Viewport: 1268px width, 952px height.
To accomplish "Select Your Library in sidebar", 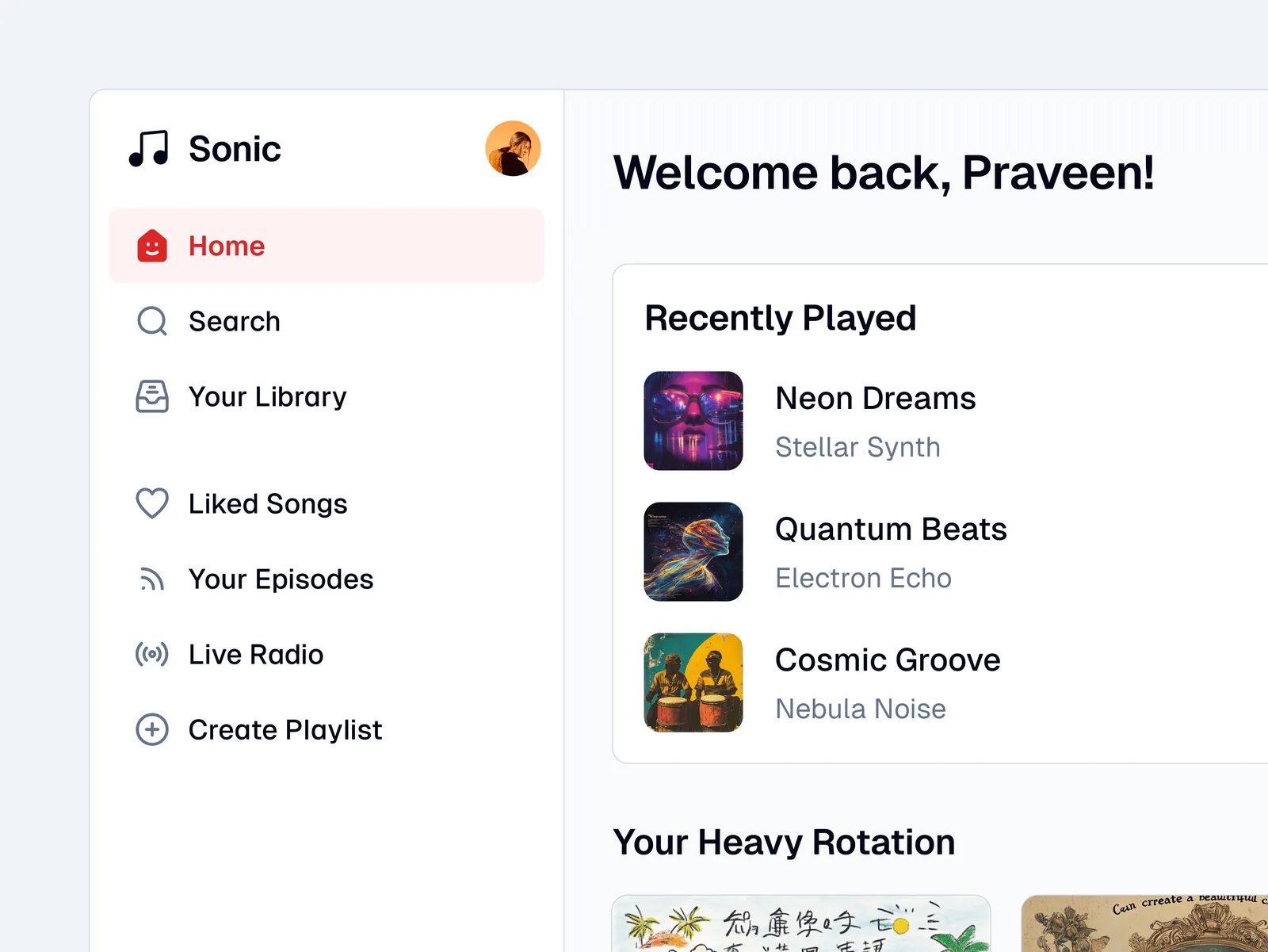I will pos(268,396).
